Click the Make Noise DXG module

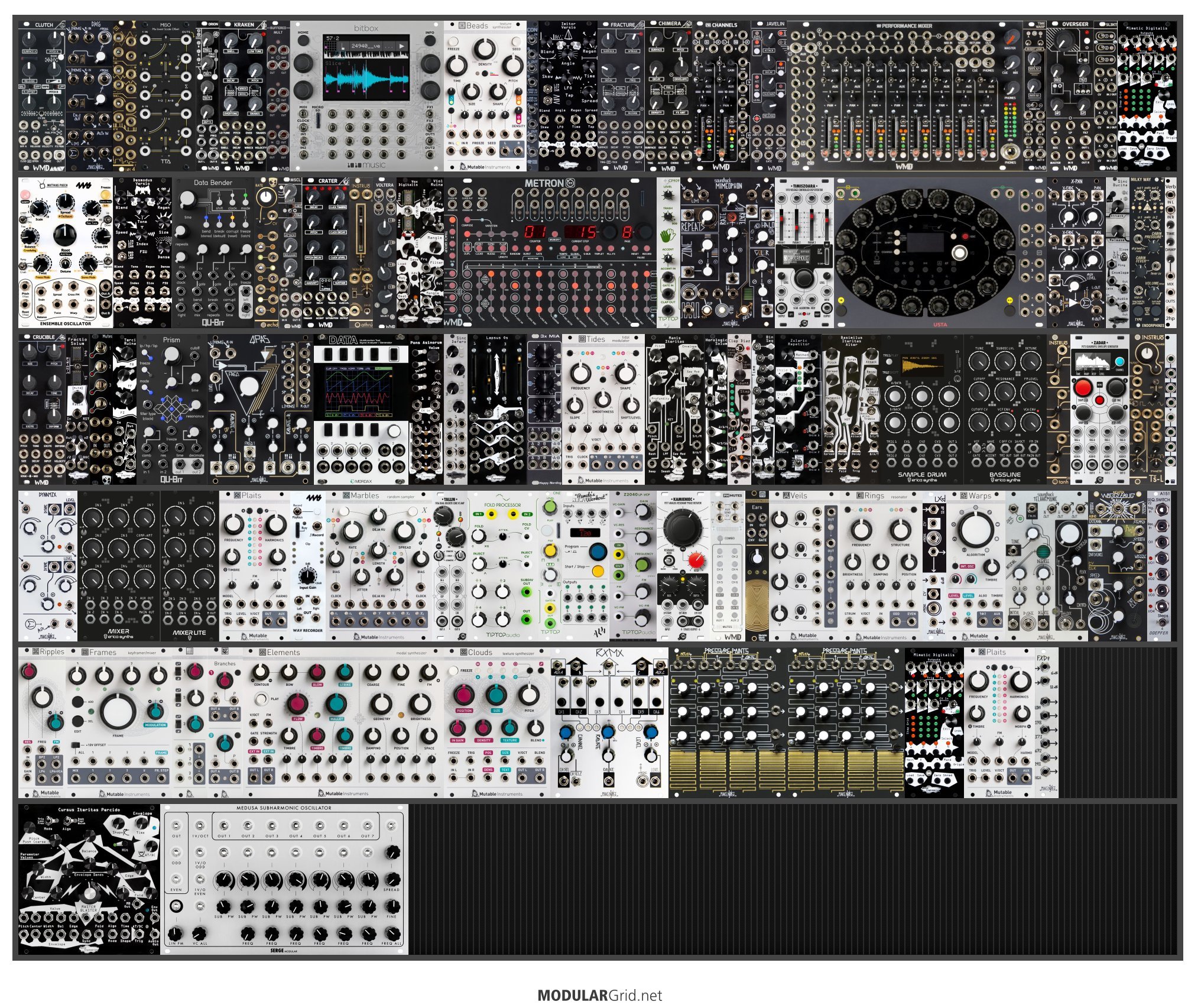[89, 96]
